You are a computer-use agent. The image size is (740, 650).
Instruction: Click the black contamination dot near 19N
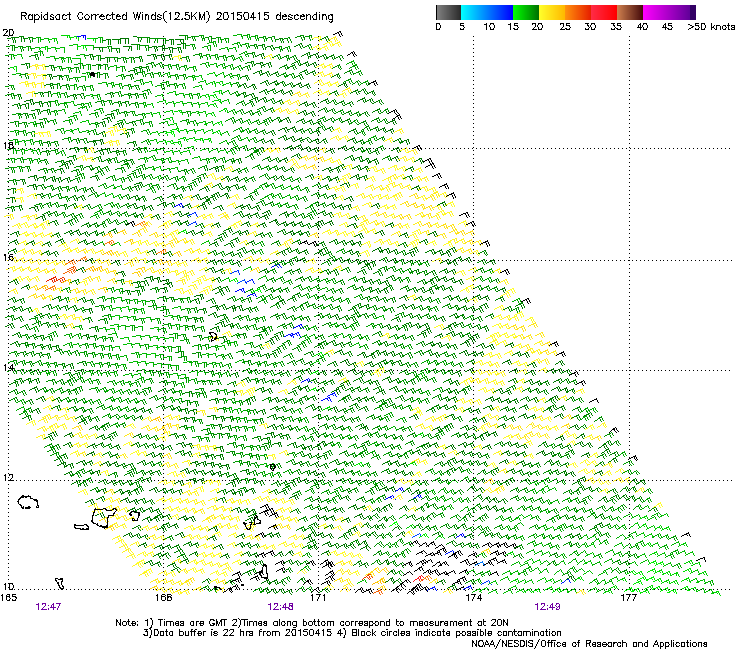pos(92,74)
